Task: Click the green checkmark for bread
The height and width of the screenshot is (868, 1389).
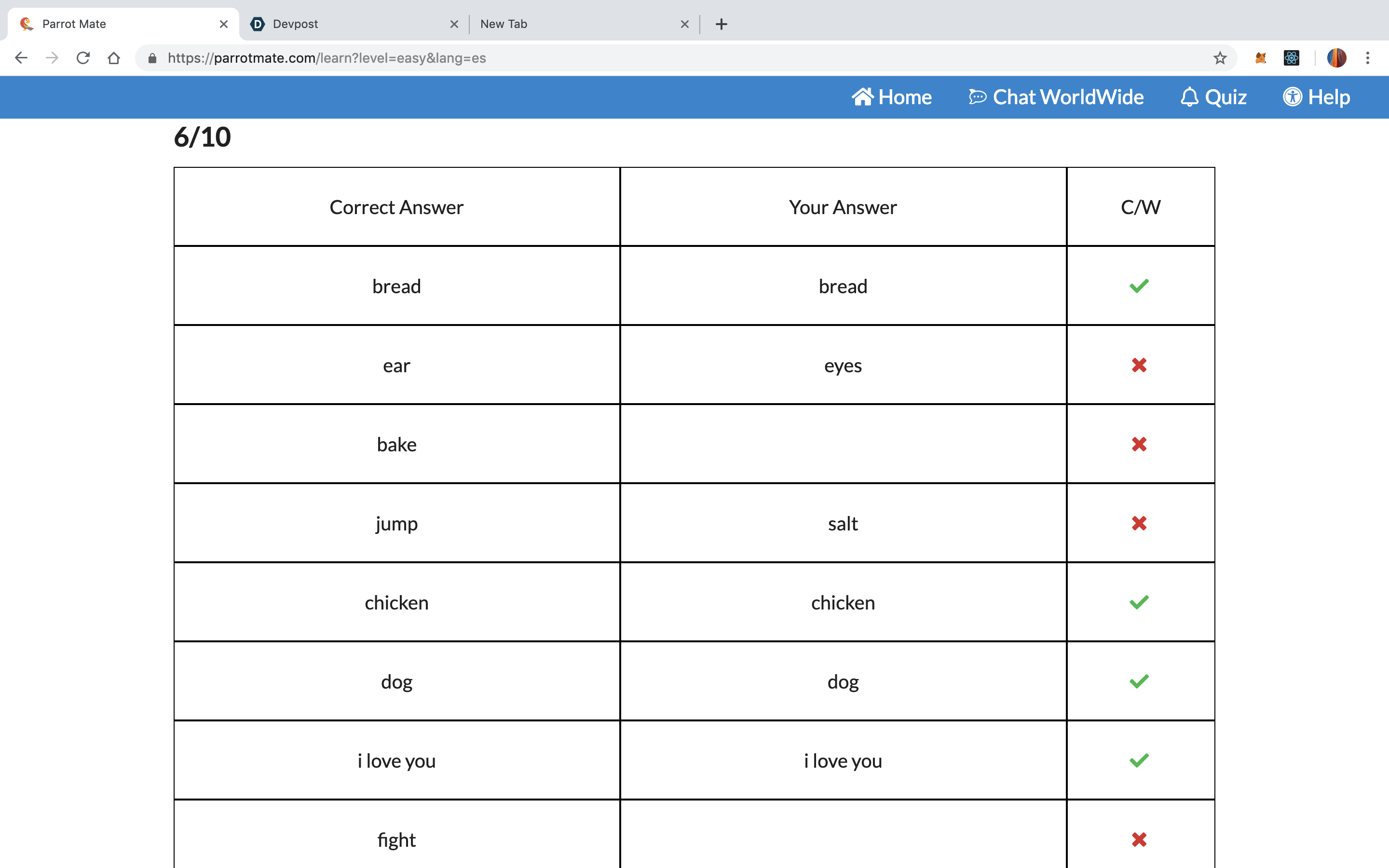Action: pyautogui.click(x=1139, y=286)
